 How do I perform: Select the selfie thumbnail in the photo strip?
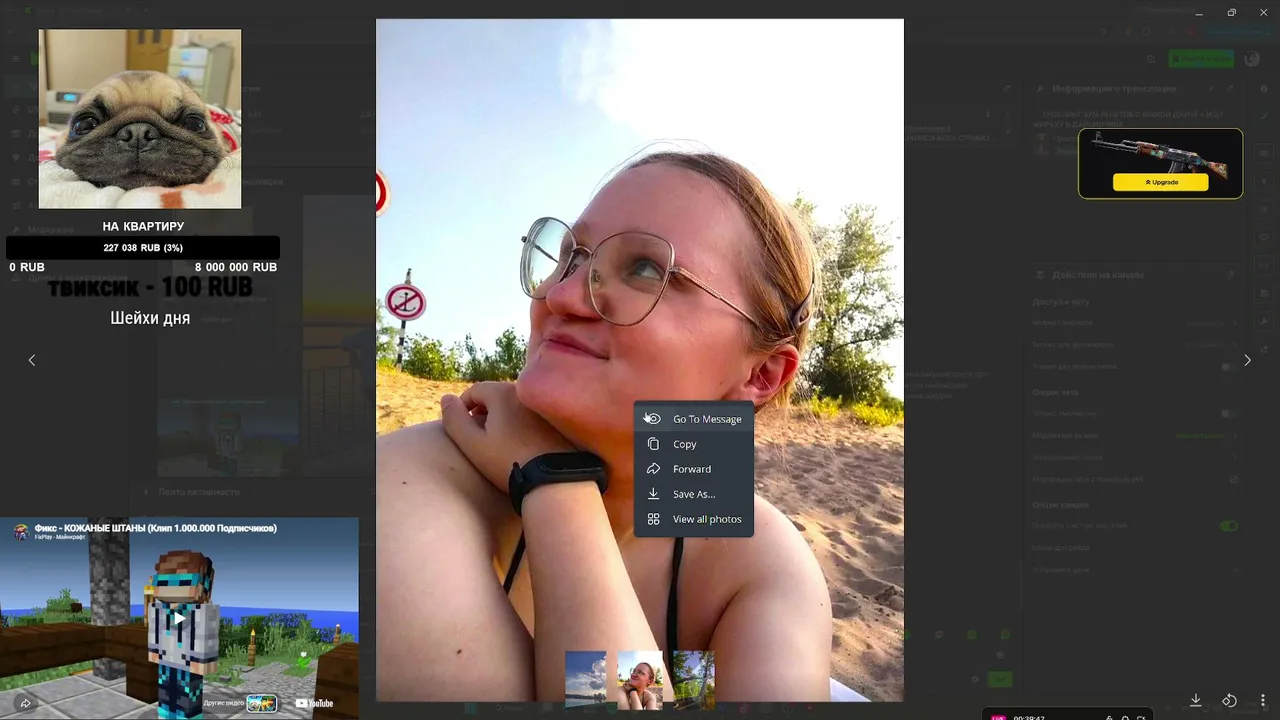pos(640,680)
